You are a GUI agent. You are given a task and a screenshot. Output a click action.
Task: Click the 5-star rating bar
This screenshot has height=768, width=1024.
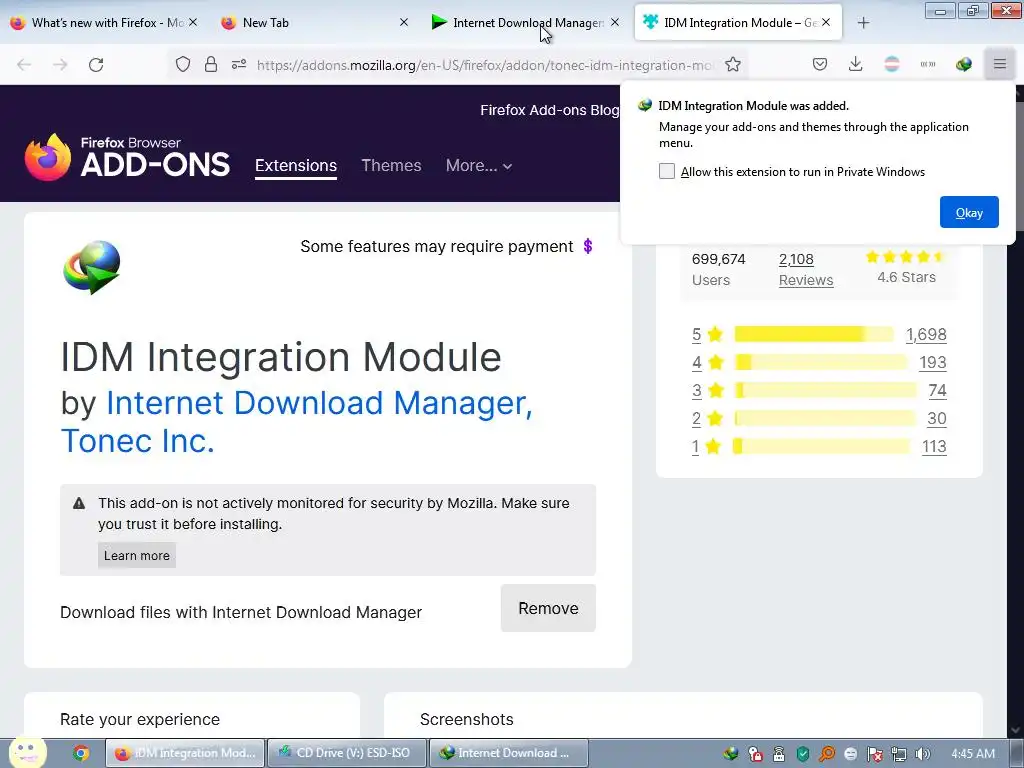[814, 334]
